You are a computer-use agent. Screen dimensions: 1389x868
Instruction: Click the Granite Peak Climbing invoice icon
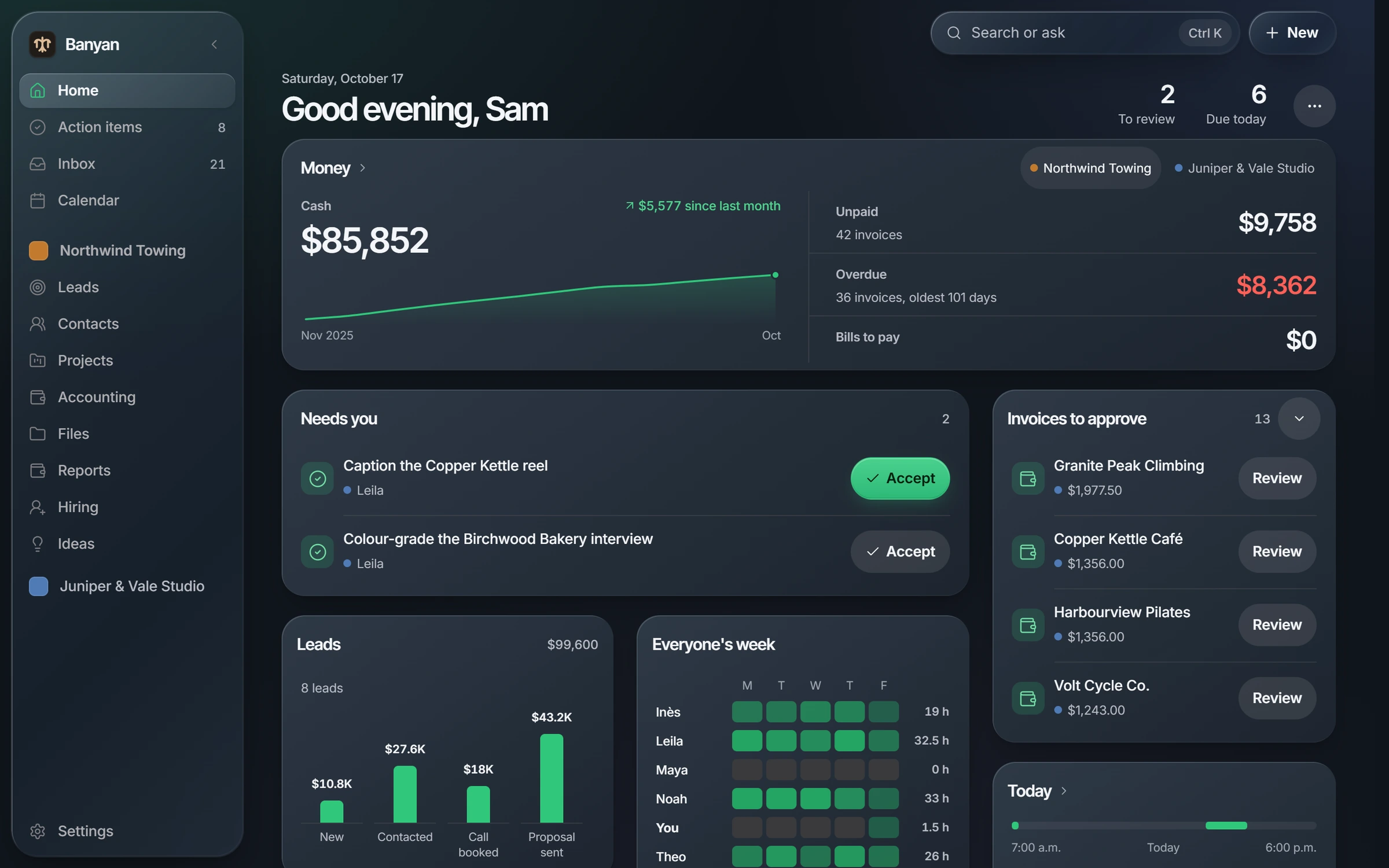click(1028, 479)
